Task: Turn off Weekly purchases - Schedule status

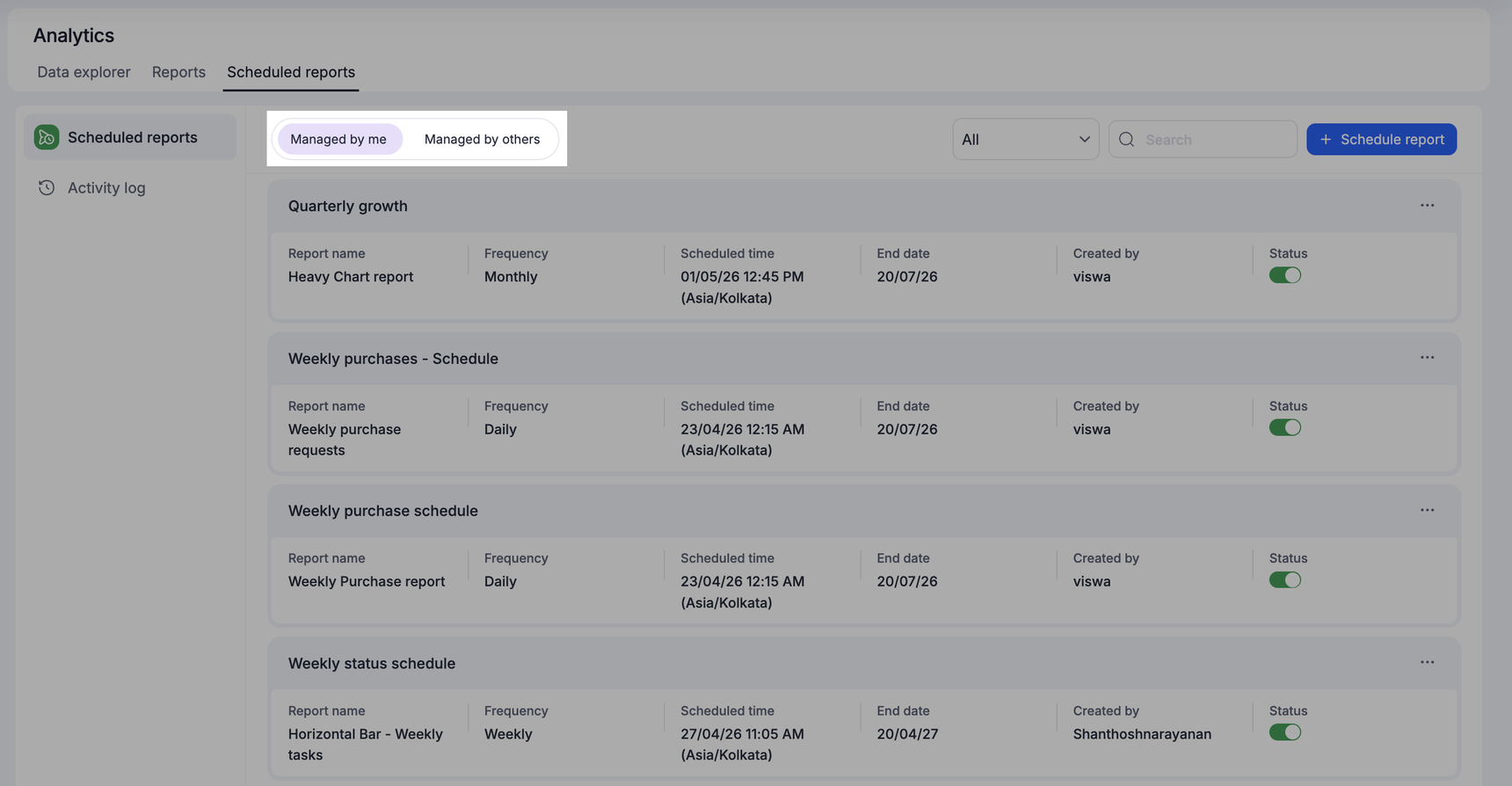Action: 1284,428
